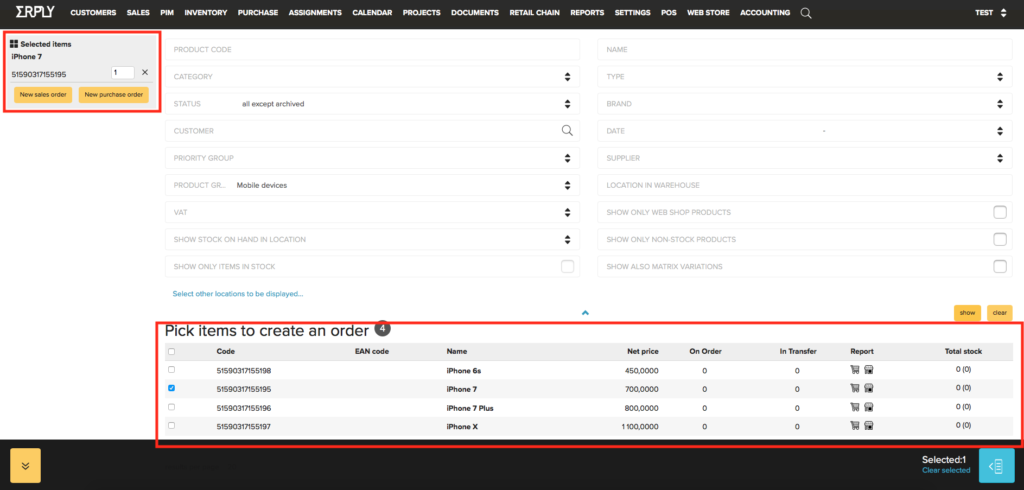
Task: Click the yellow clear button
Action: pyautogui.click(x=999, y=312)
